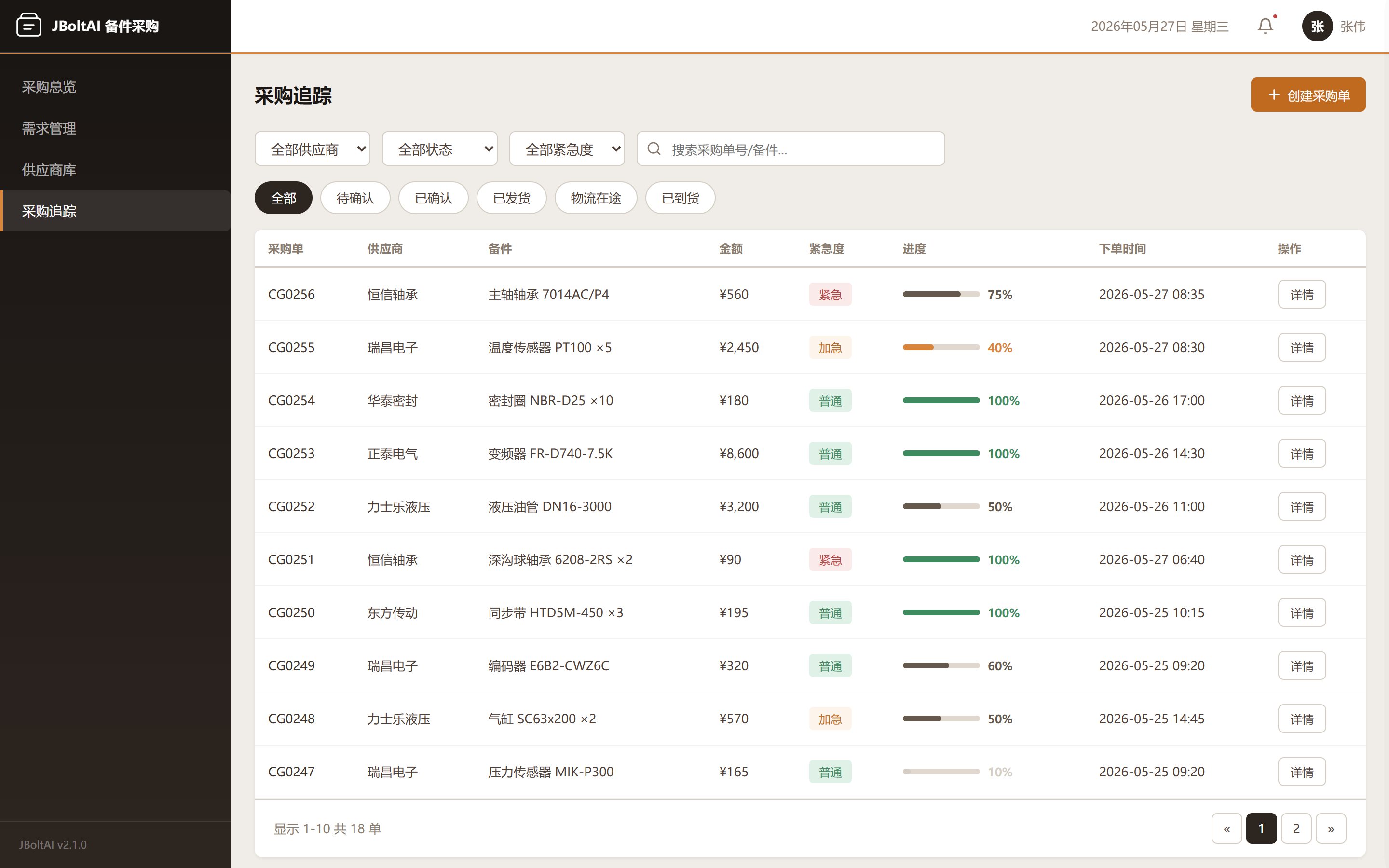Click part 编码器 E6B2-CWZ6C
The width and height of the screenshot is (1389, 868).
click(548, 665)
